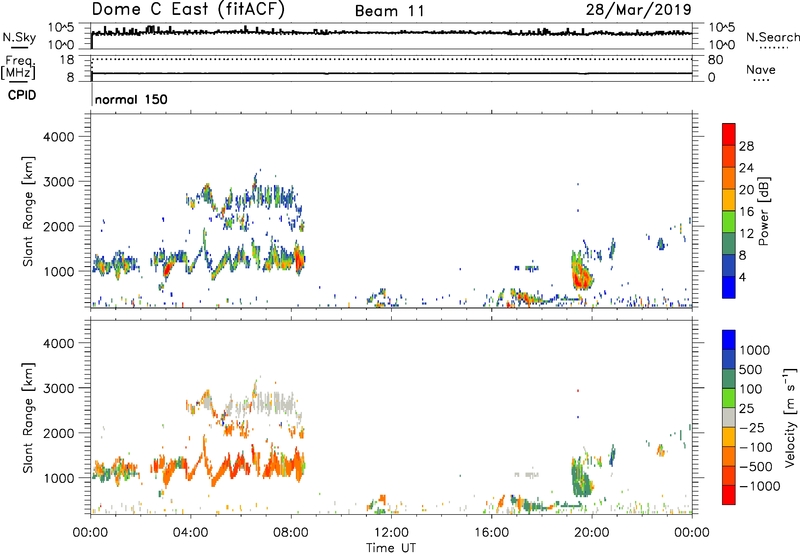Click the '80' Nave axis value
The image size is (800, 554).
(715, 60)
